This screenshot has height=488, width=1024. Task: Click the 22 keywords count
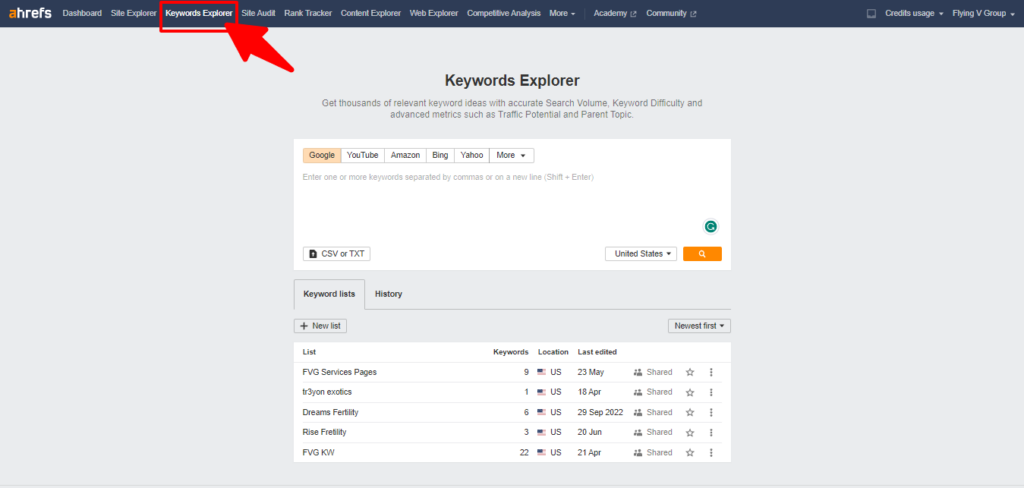524,453
